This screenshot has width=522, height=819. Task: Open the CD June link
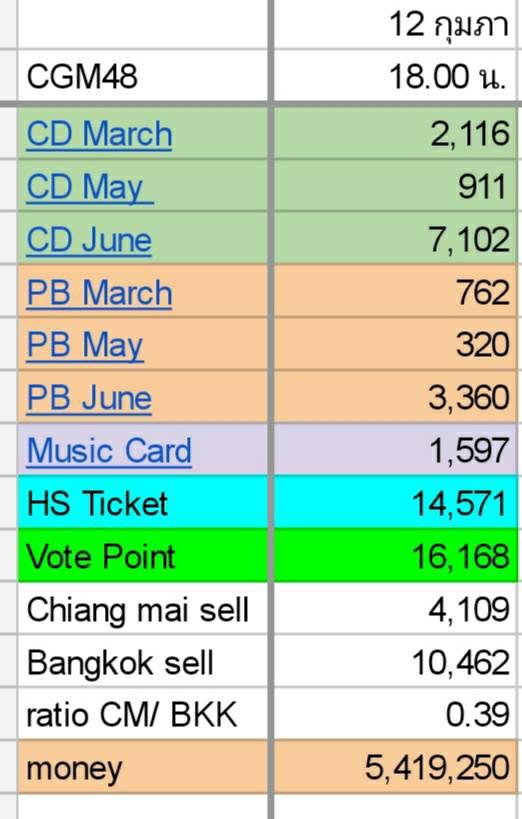pos(89,240)
